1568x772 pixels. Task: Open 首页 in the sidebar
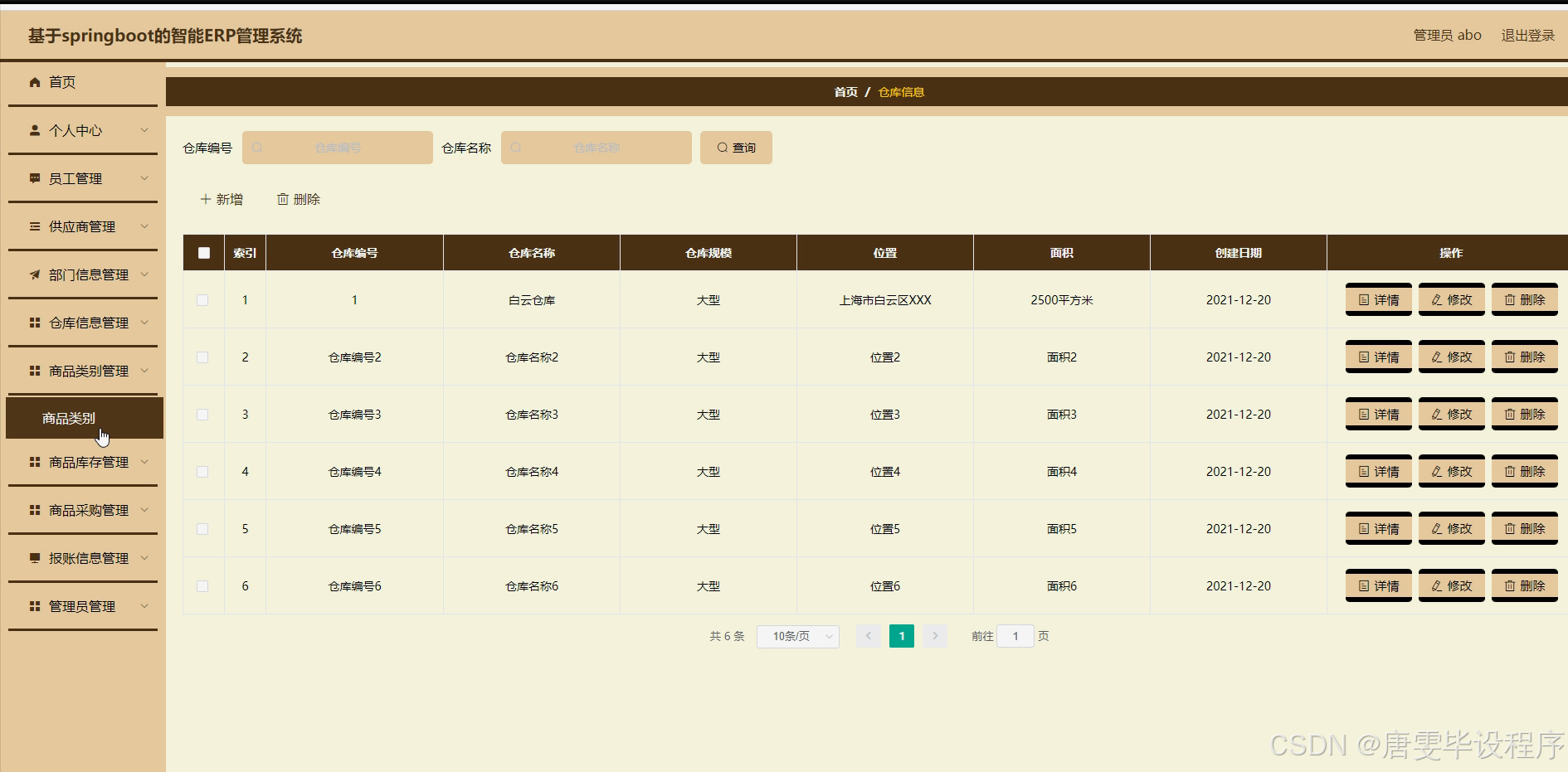point(83,82)
